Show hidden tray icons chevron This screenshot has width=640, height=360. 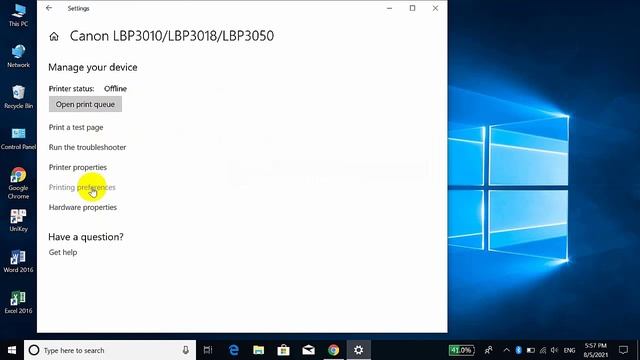pos(507,350)
